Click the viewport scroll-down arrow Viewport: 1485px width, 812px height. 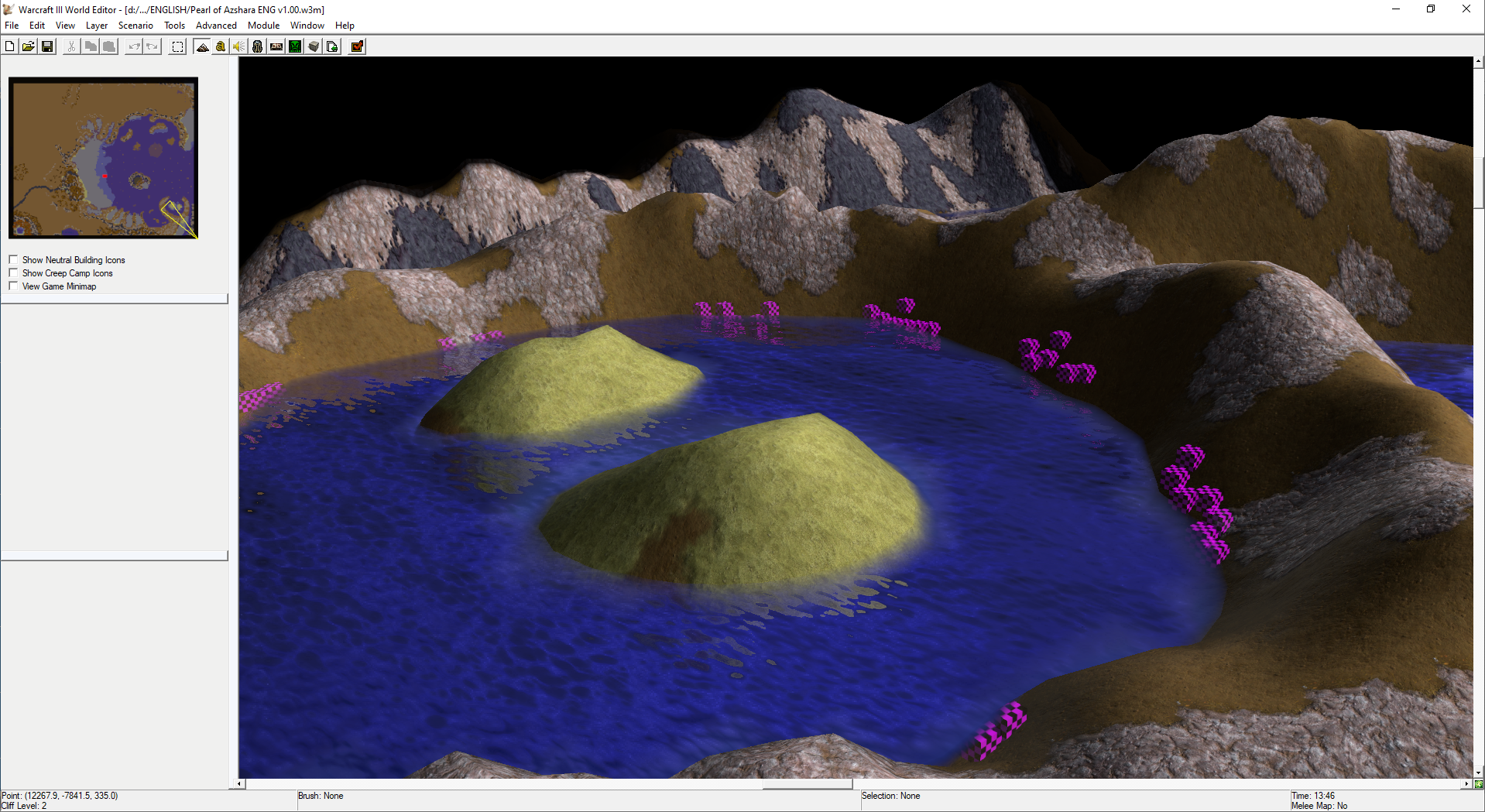tap(1478, 773)
